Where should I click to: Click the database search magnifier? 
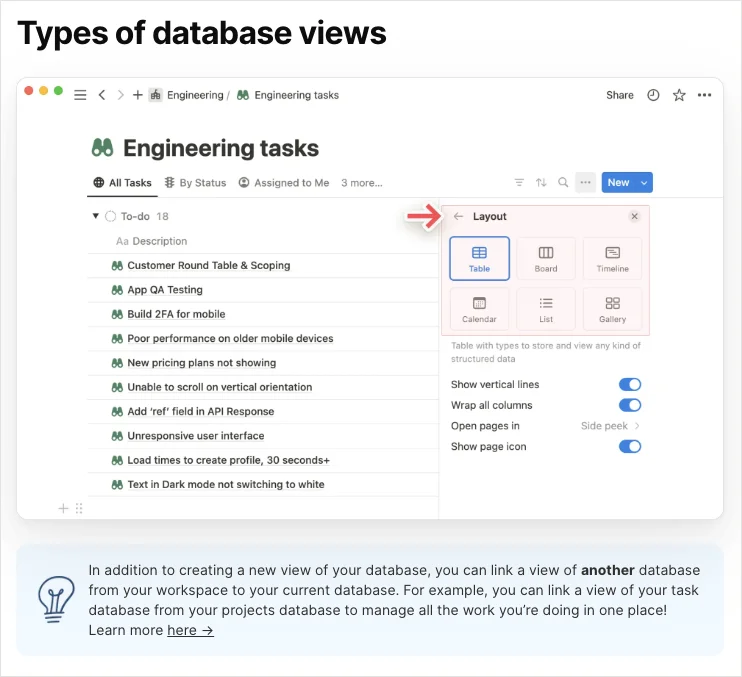563,182
